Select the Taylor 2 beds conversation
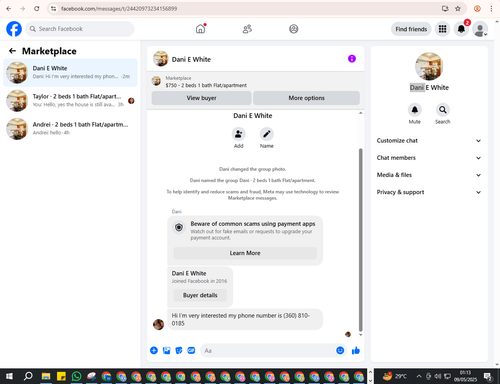Image resolution: width=500 pixels, height=384 pixels. [70, 100]
